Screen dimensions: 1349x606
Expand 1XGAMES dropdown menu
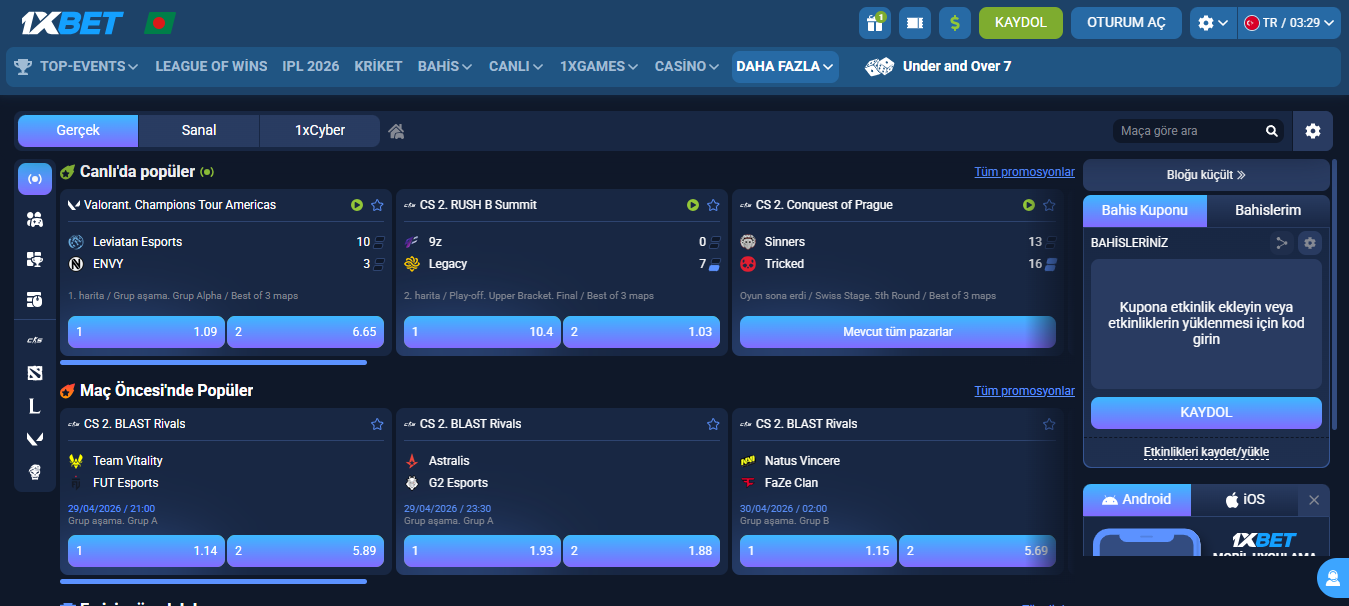click(x=599, y=67)
